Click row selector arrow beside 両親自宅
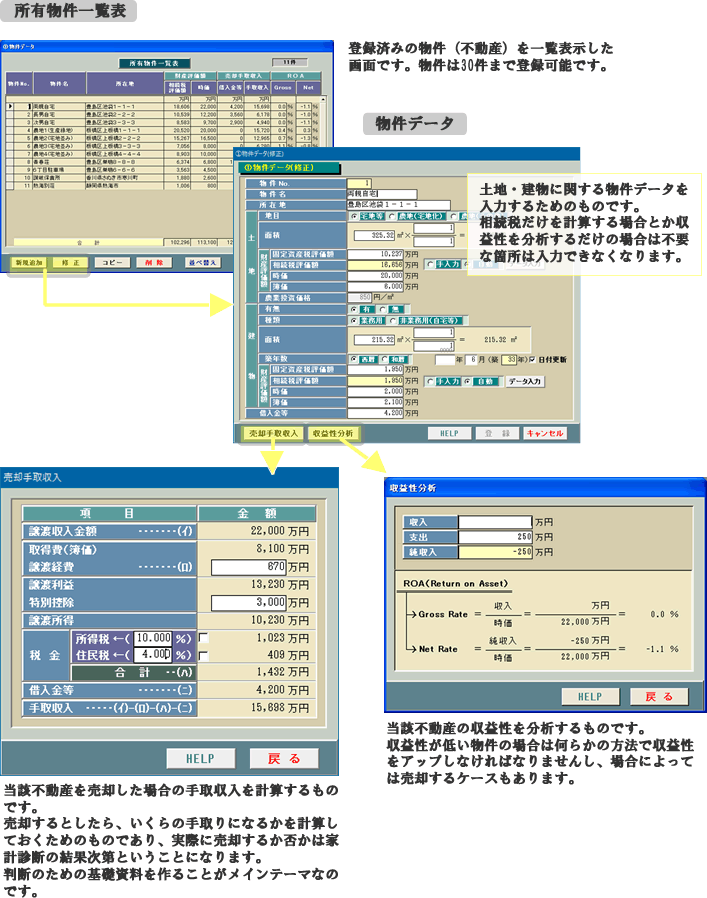The width and height of the screenshot is (707, 898). 10,107
